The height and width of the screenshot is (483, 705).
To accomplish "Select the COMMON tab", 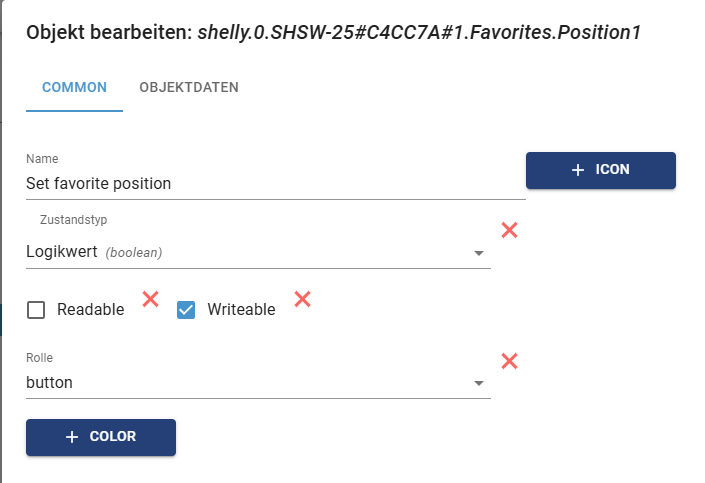I will (x=74, y=87).
